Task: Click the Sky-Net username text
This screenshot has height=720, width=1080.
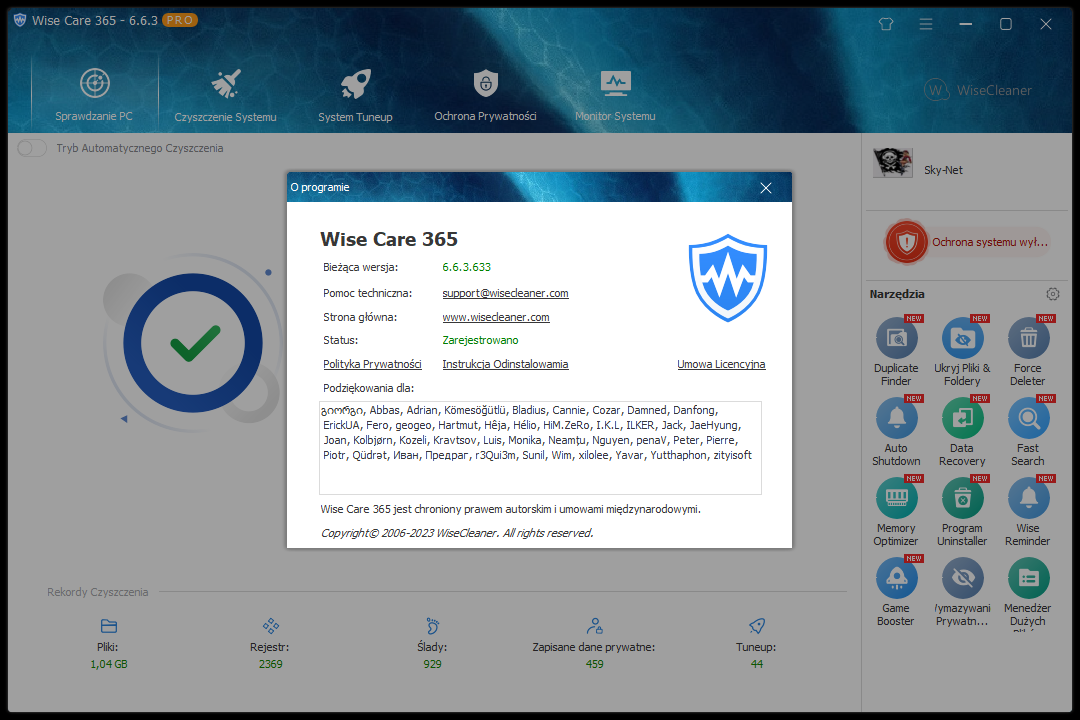Action: click(943, 170)
